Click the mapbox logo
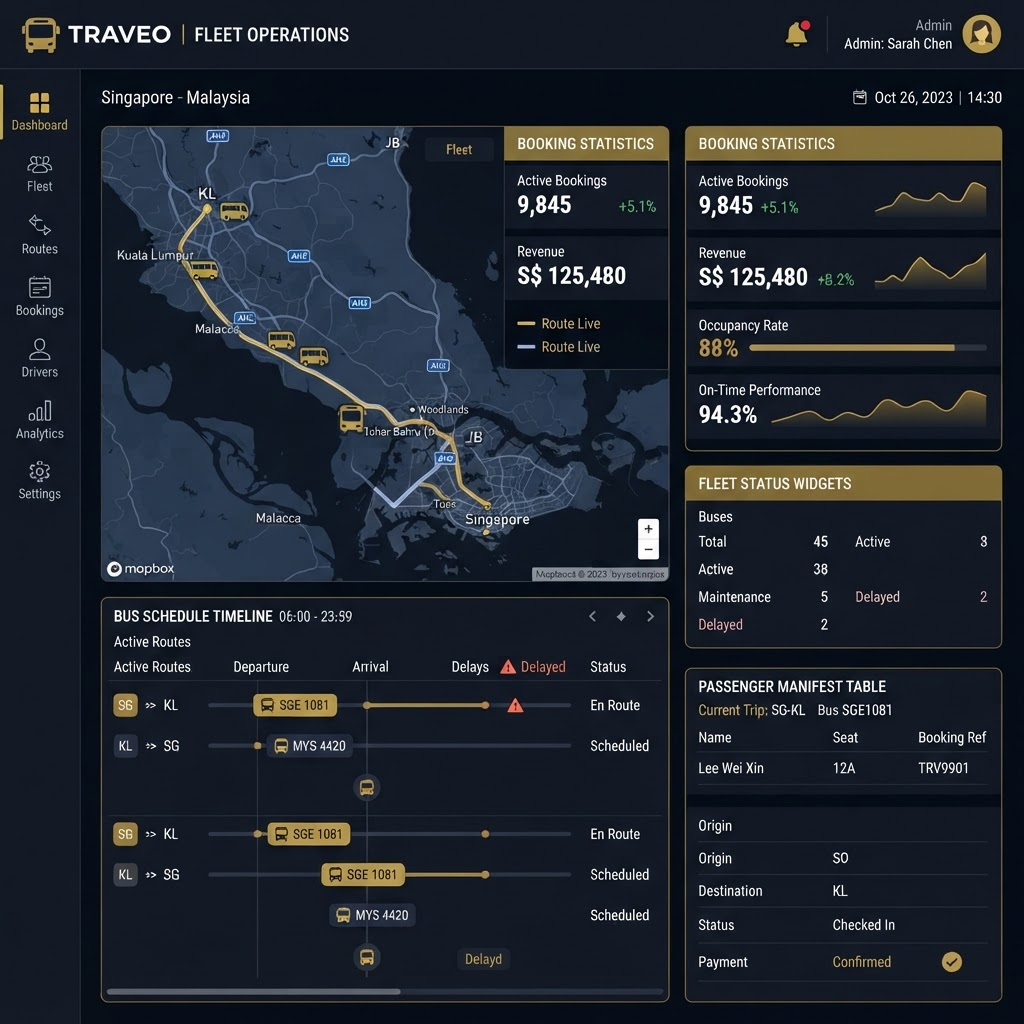Image resolution: width=1024 pixels, height=1024 pixels. click(x=140, y=569)
